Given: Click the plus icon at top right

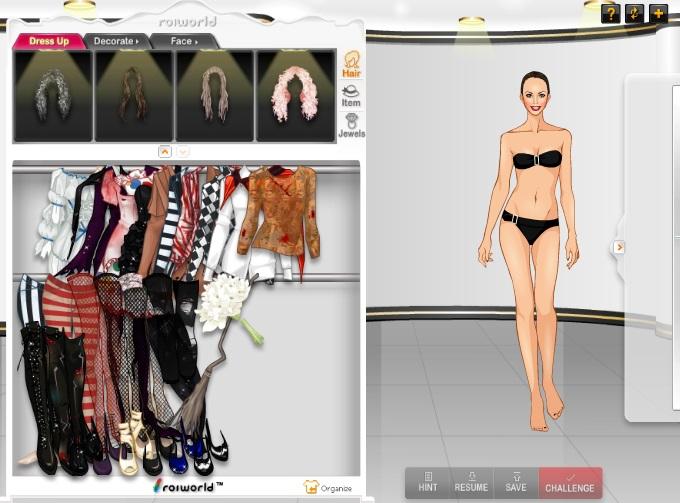Looking at the screenshot, I should 658,13.
